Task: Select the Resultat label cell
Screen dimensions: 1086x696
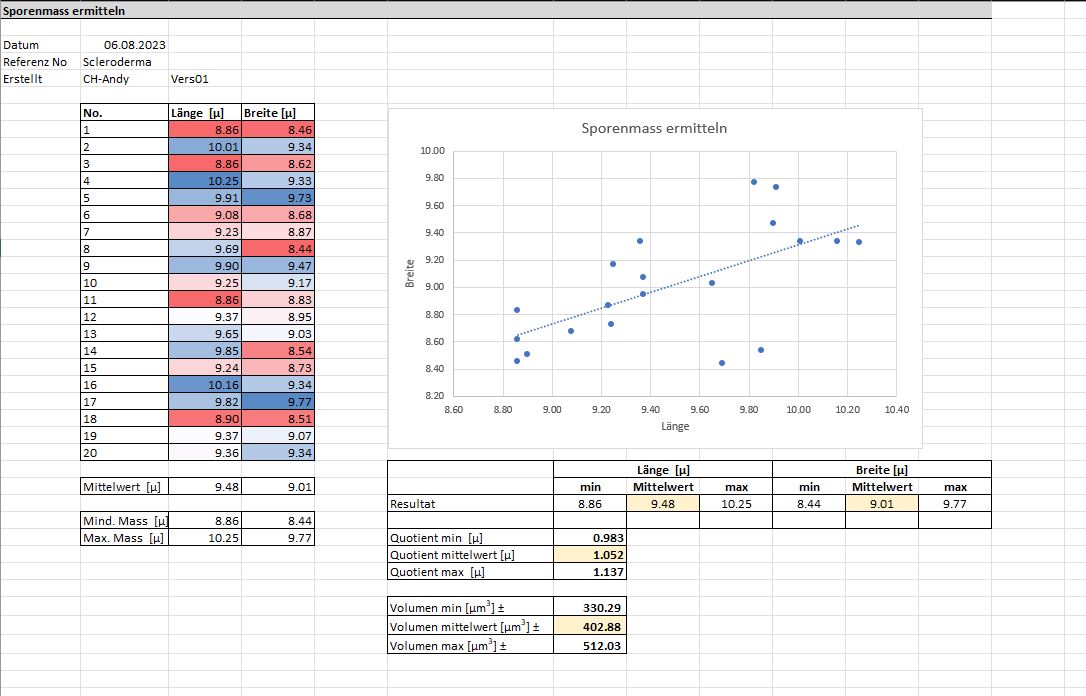Action: click(x=470, y=504)
